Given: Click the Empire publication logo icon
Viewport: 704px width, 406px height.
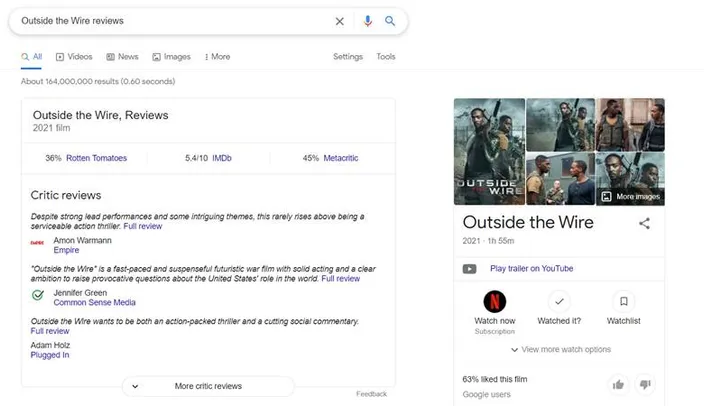Looking at the screenshot, I should click(x=37, y=243).
